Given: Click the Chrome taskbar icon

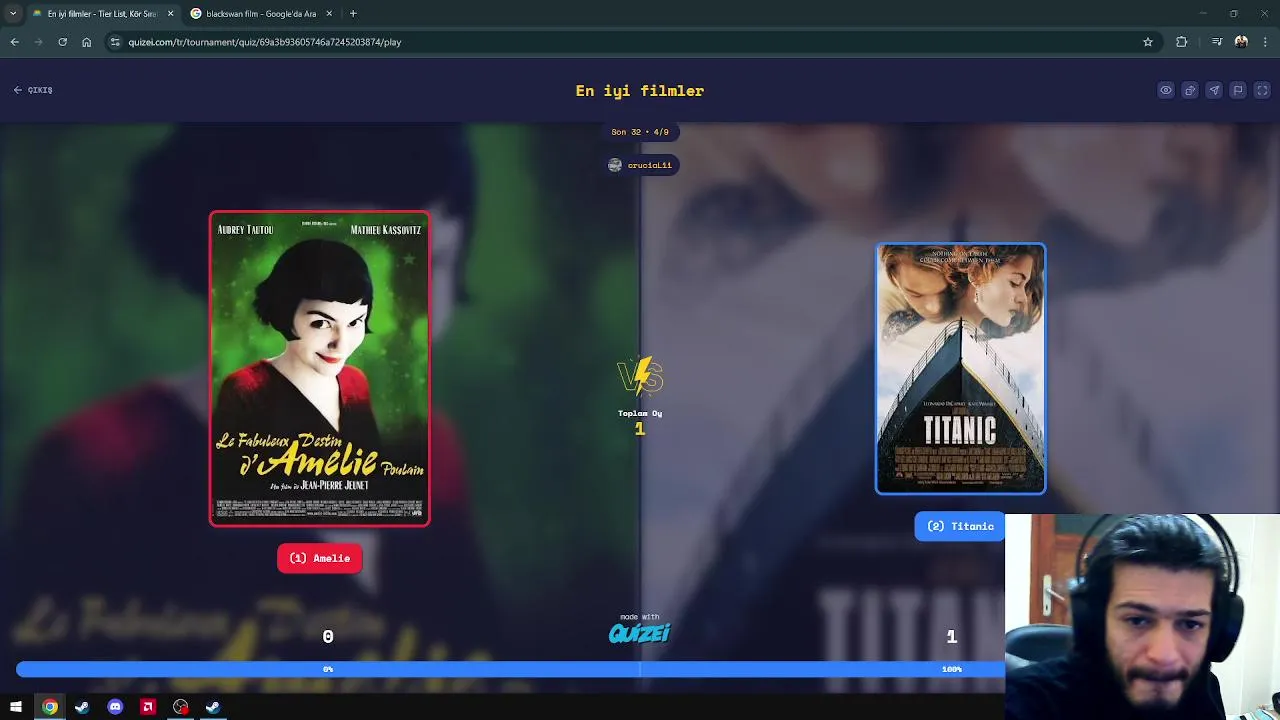Looking at the screenshot, I should click(x=49, y=707).
